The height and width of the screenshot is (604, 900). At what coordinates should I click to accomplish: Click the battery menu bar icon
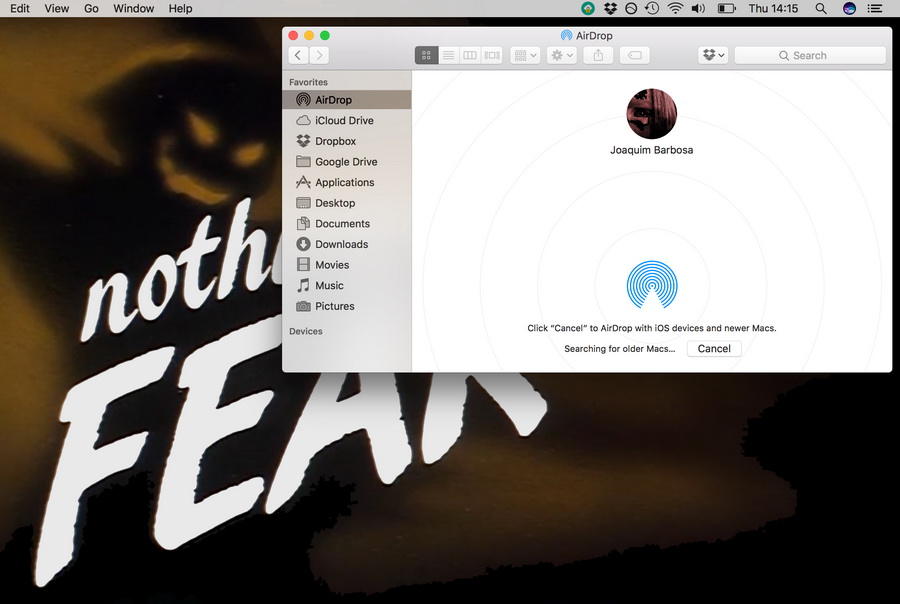[727, 9]
